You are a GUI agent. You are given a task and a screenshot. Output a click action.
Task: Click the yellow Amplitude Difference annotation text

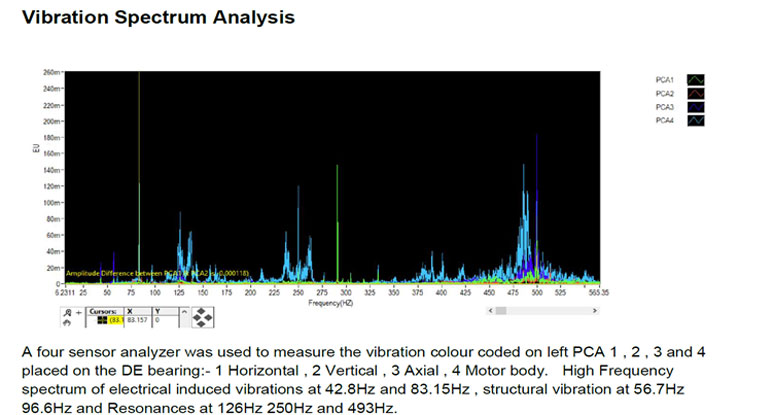(x=157, y=273)
